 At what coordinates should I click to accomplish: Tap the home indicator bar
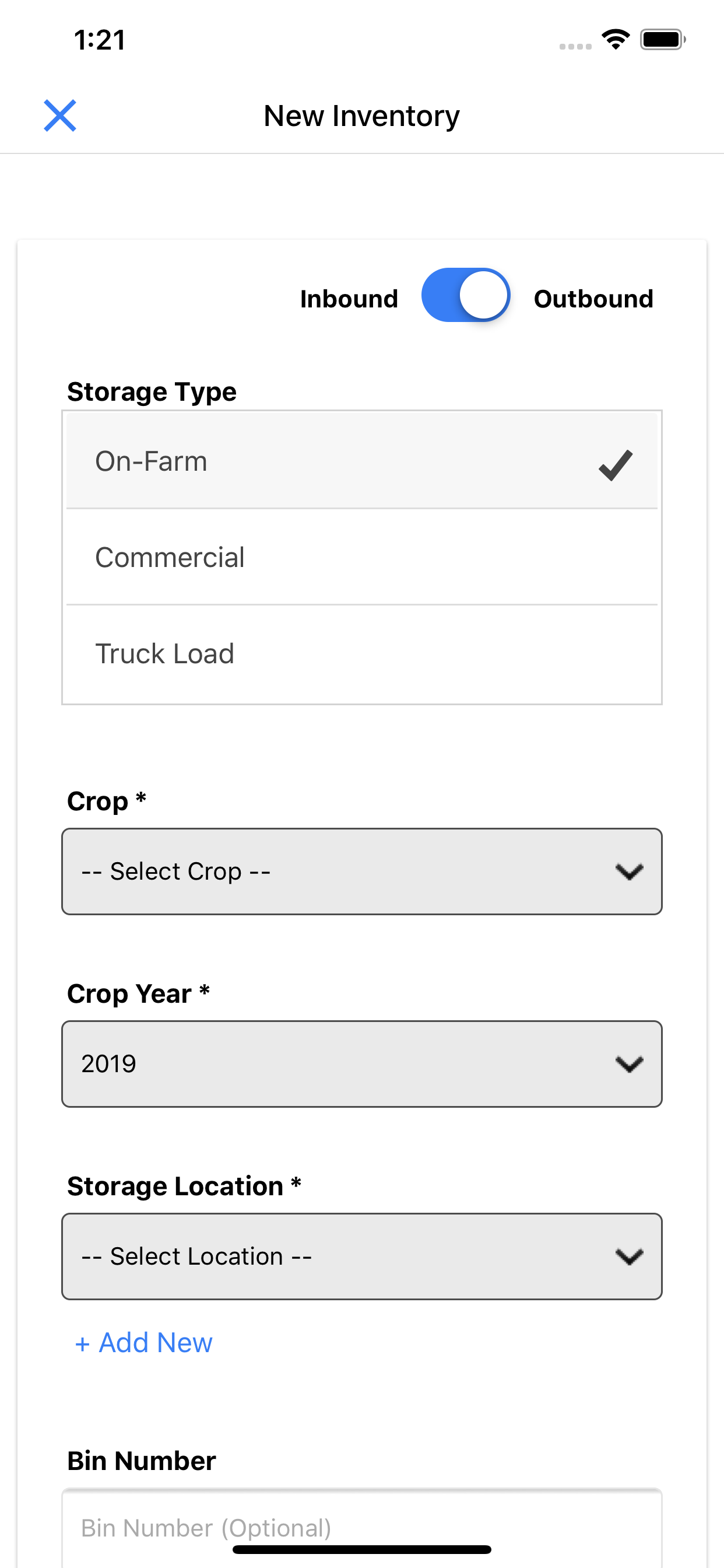coord(361,1549)
